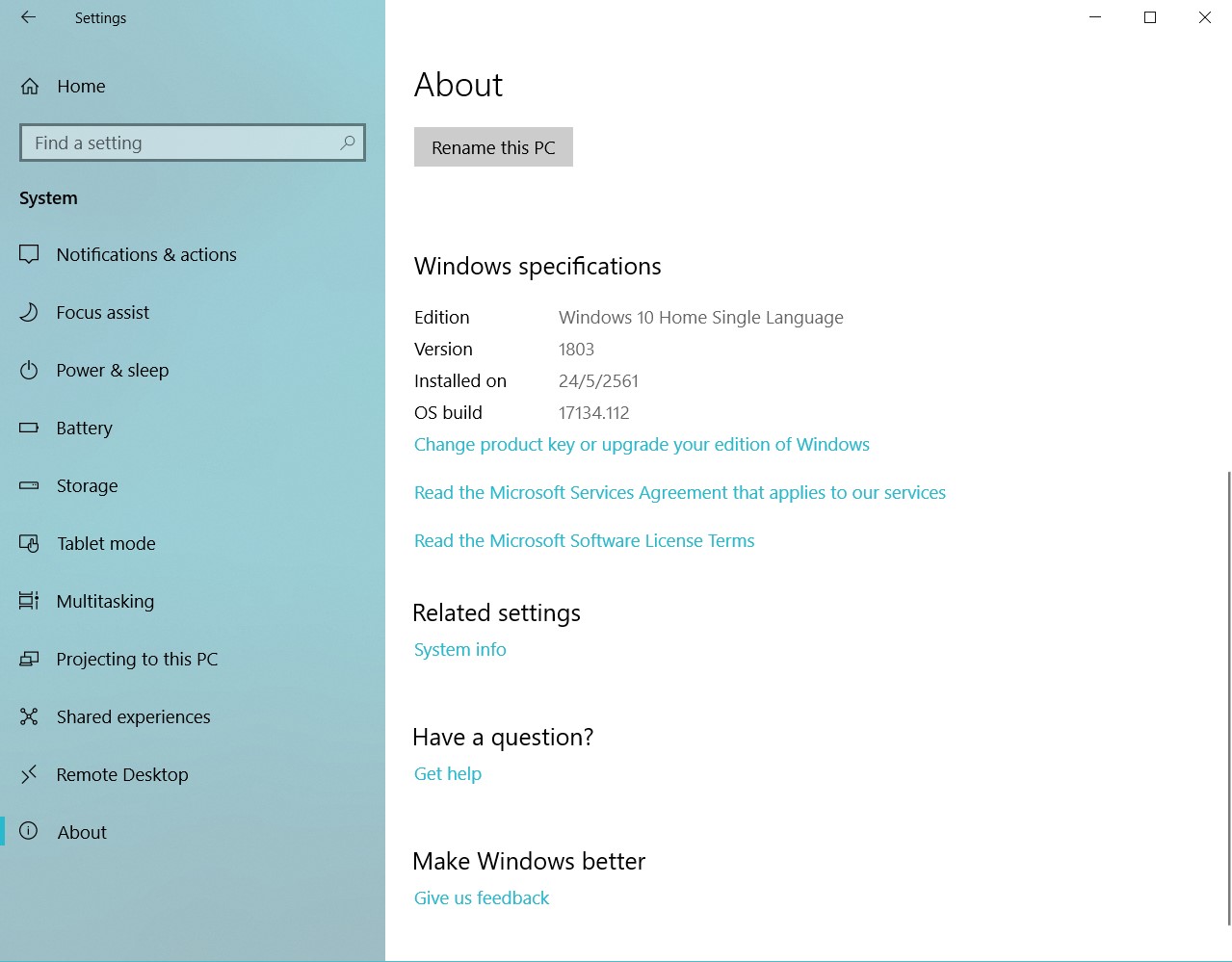
Task: Select Multitasking label in sidebar
Action: [x=105, y=601]
